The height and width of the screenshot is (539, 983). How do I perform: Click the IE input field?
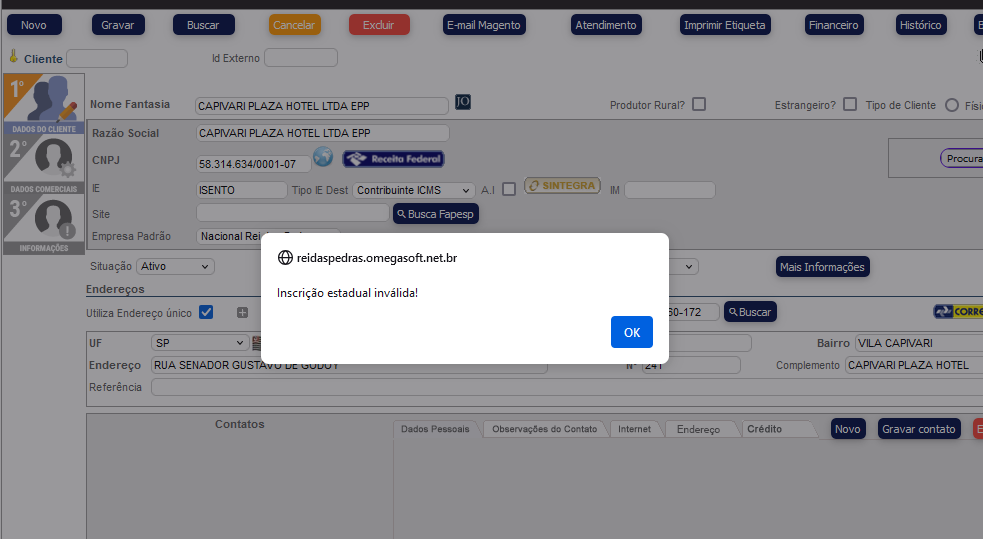(x=241, y=190)
